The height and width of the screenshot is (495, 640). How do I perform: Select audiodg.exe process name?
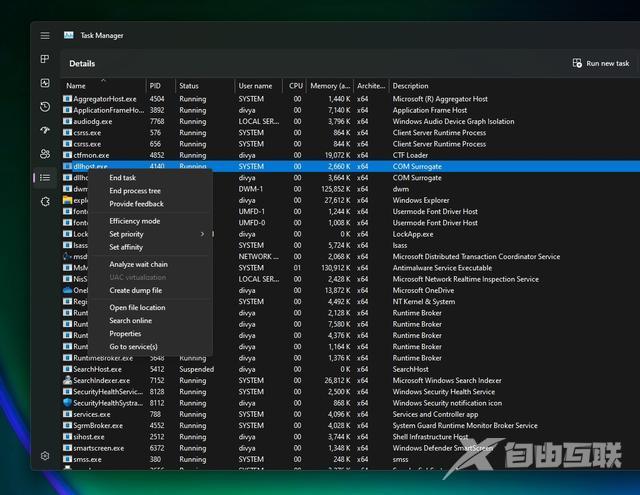[x=93, y=121]
